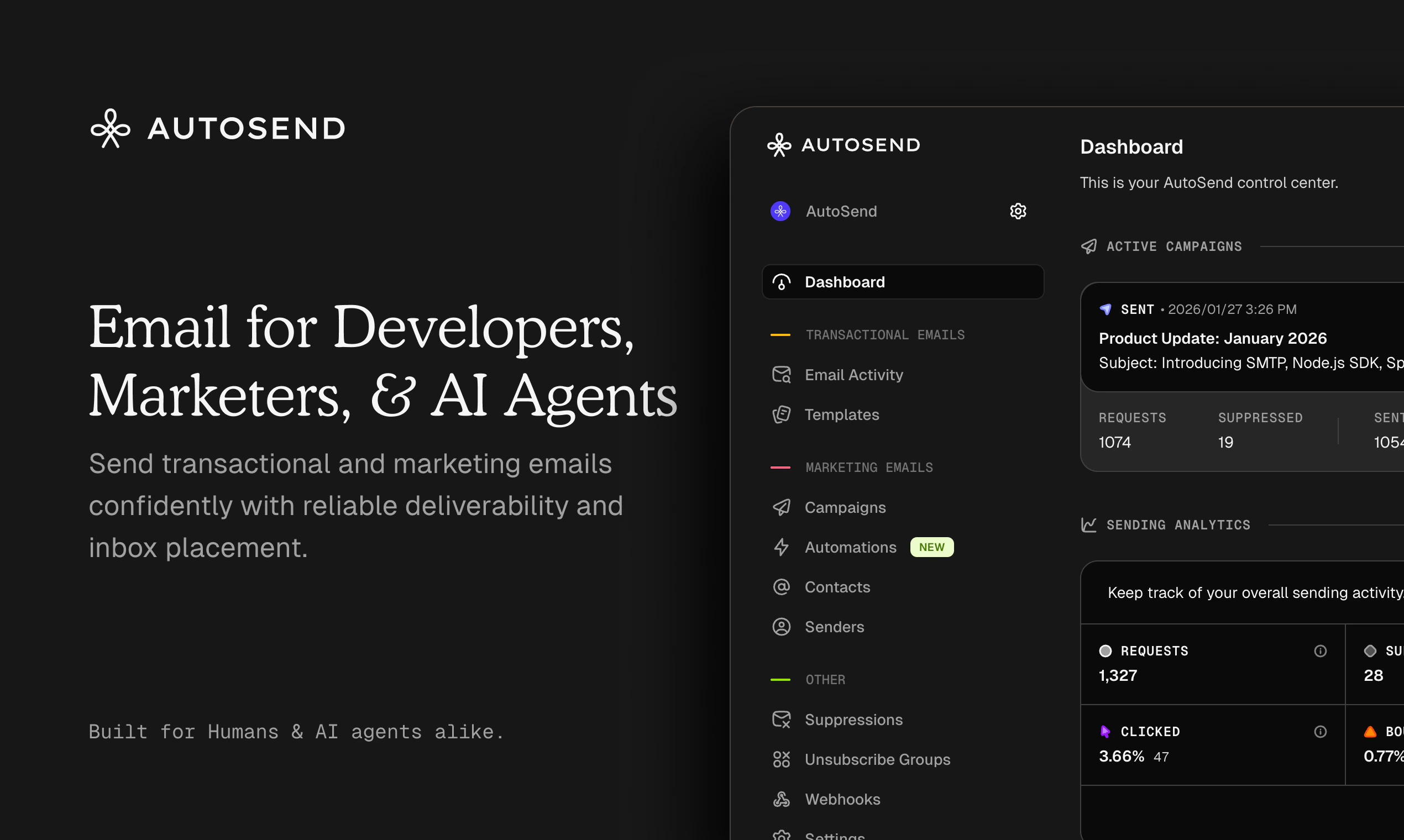Click the purple AutoSend workspace avatar
1404x840 pixels.
[x=780, y=211]
